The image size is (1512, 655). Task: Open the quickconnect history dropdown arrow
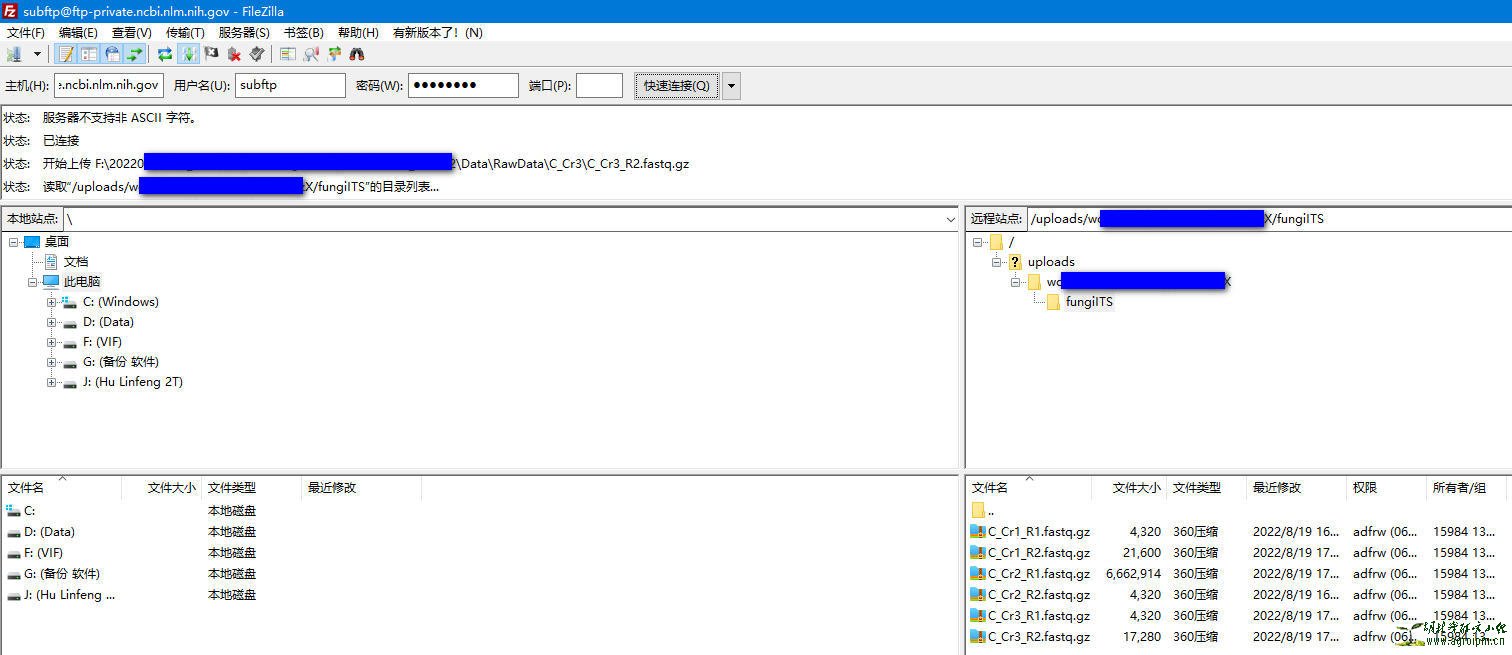click(x=732, y=86)
